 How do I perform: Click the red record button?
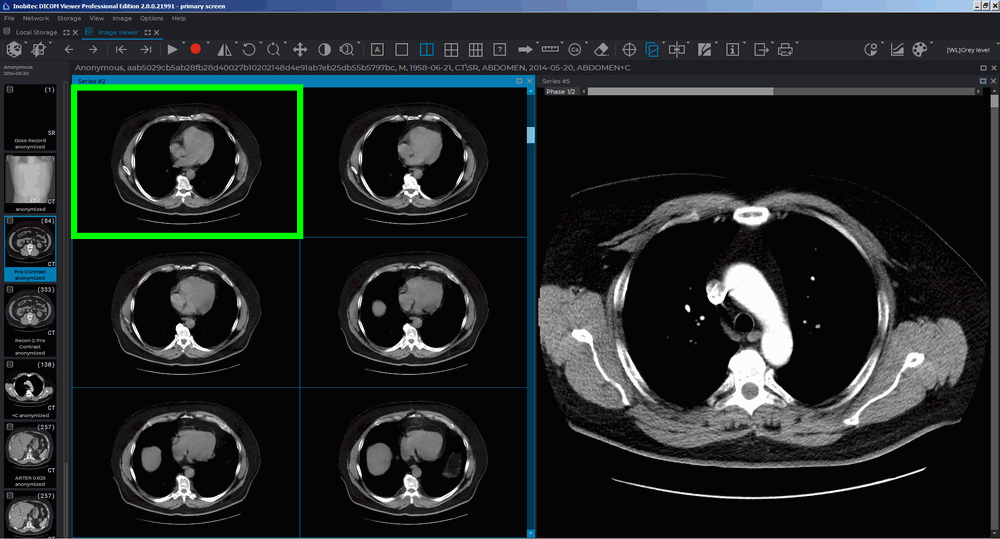[x=195, y=49]
